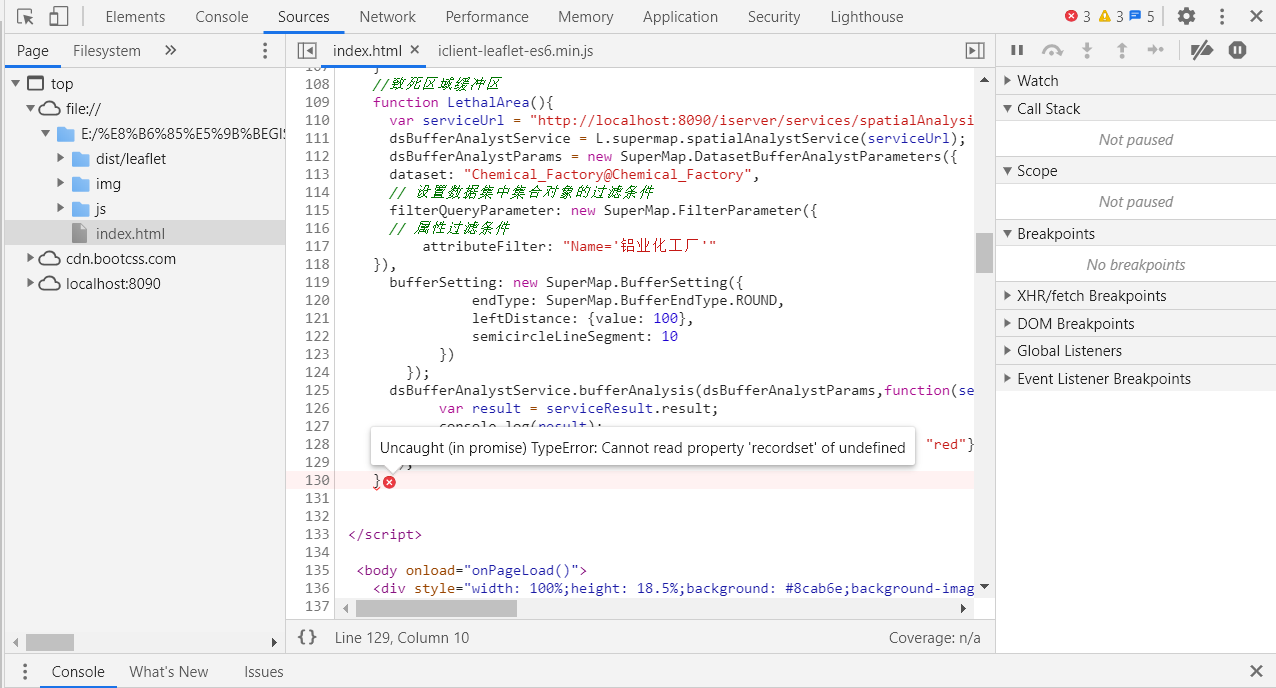Close the index.html editor tab
The image size is (1276, 688).
pyautogui.click(x=415, y=49)
